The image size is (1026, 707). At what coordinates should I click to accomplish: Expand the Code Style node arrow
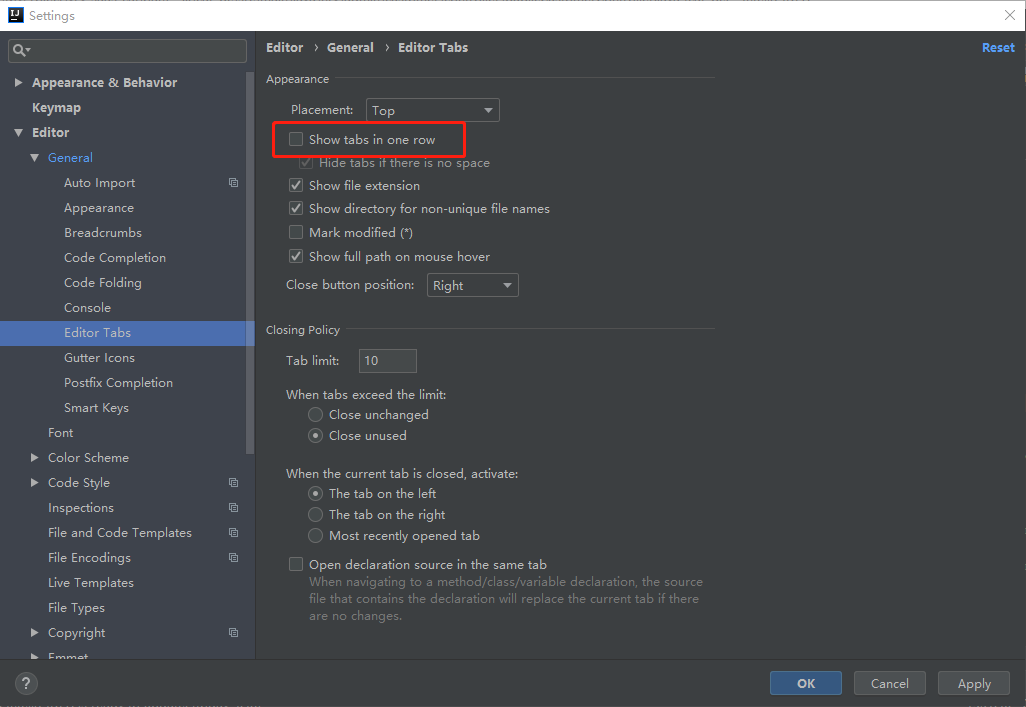(35, 482)
